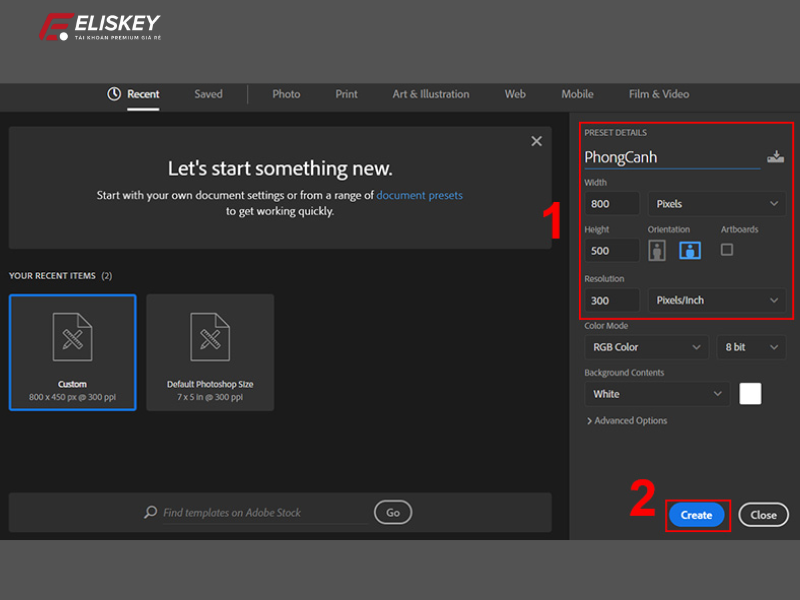Expand Advanced Options
This screenshot has width=800, height=600.
626,421
